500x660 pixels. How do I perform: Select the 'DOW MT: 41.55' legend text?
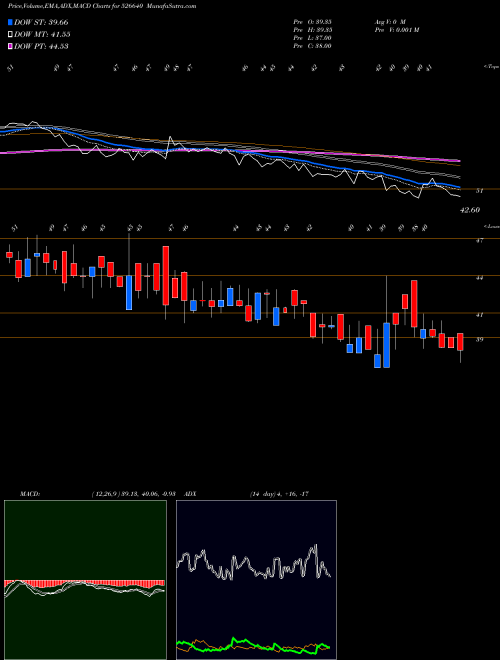pos(42,35)
